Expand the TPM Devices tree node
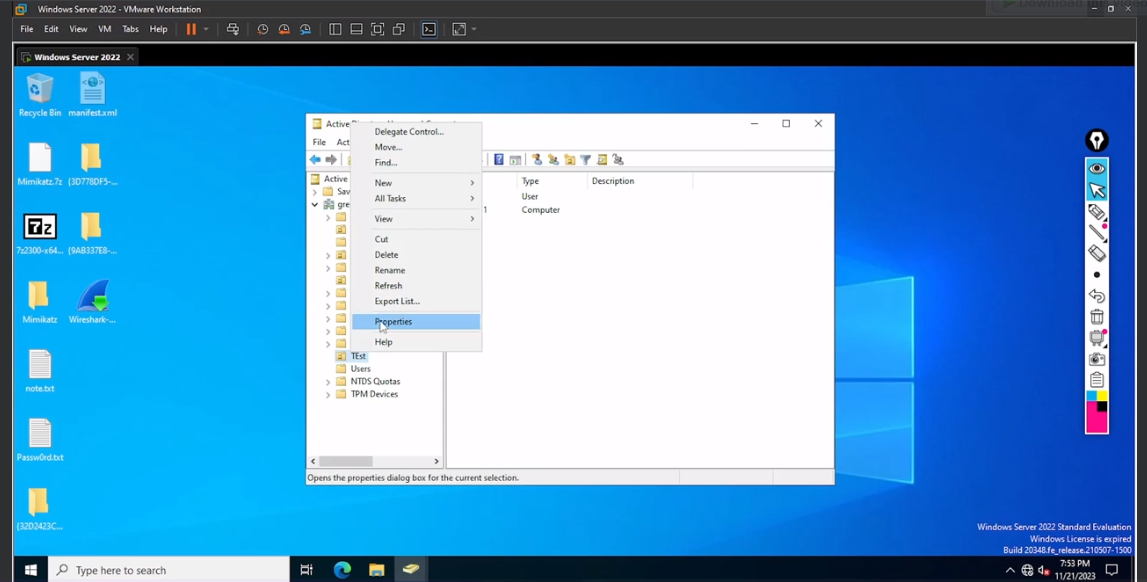Screen dimensions: 1147x582 tap(328, 395)
